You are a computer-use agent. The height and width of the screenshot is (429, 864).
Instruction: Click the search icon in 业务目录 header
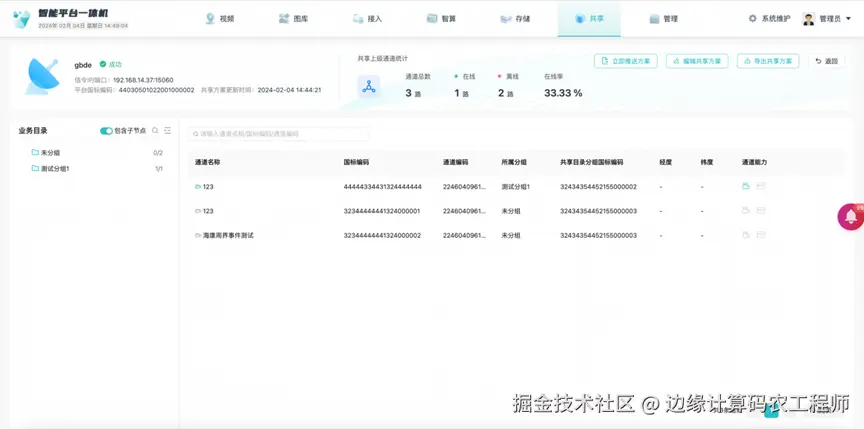[155, 131]
